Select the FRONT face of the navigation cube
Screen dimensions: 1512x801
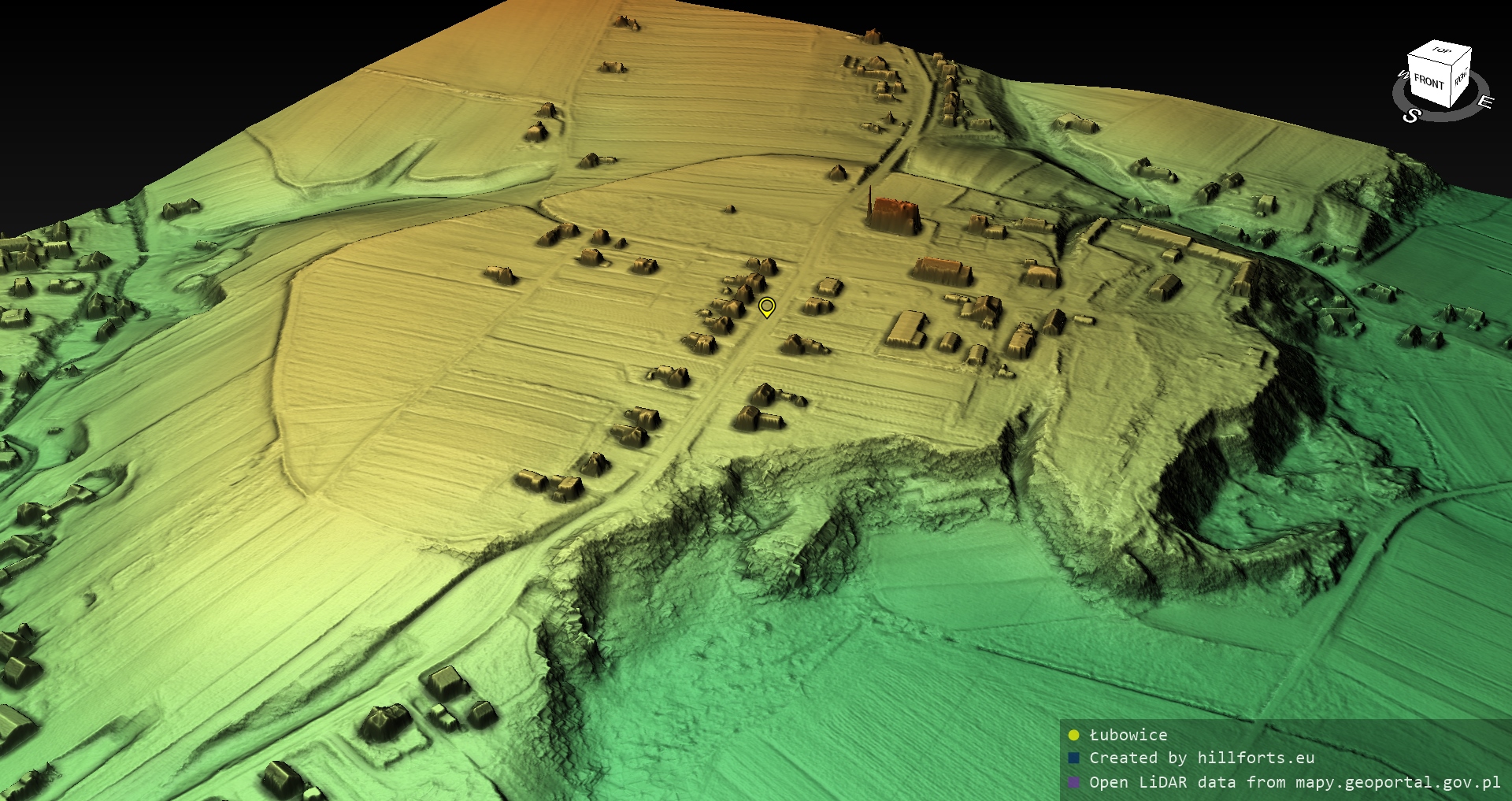point(1429,82)
